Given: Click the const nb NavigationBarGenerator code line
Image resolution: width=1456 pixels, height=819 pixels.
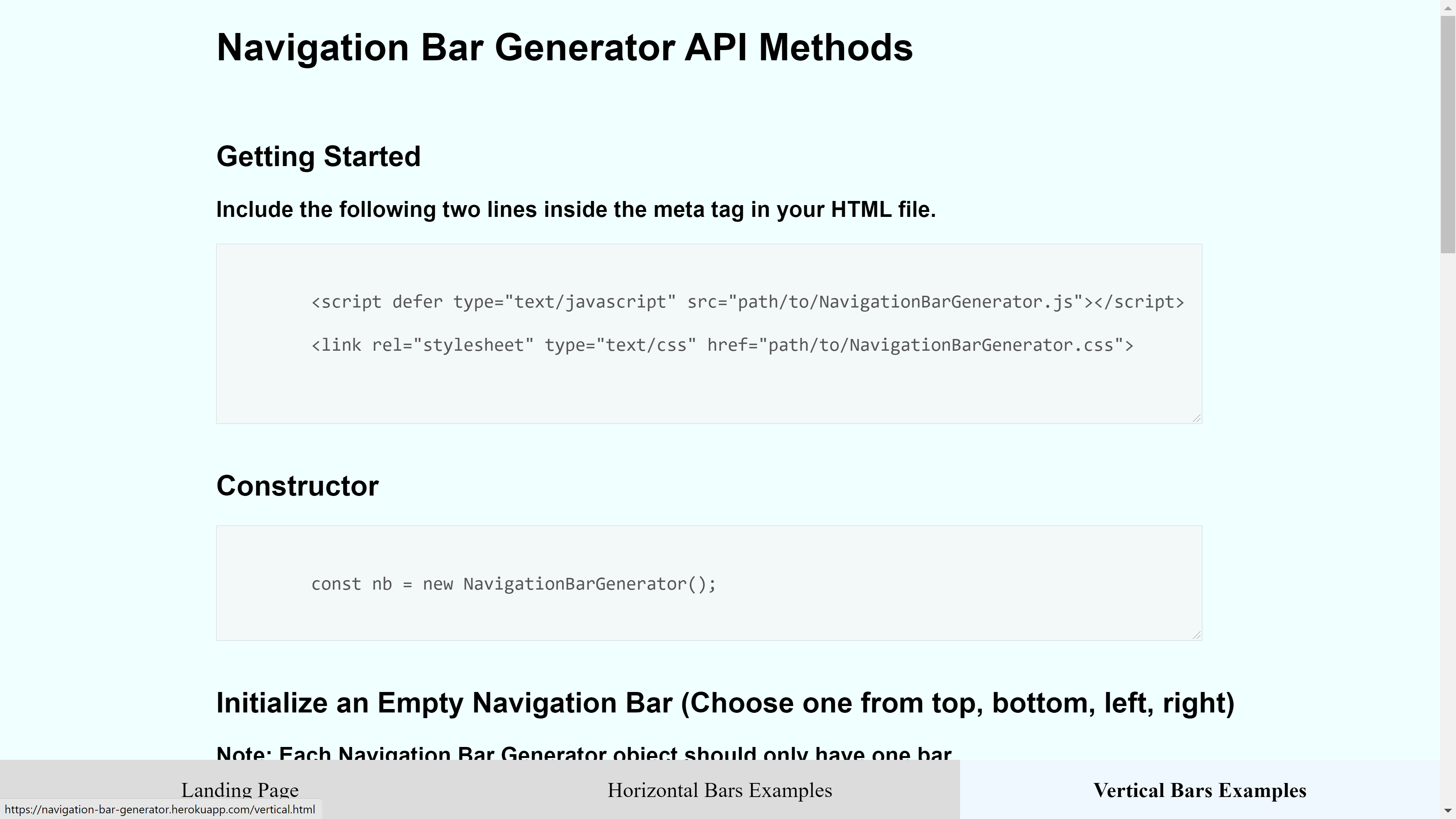Looking at the screenshot, I should tap(513, 584).
